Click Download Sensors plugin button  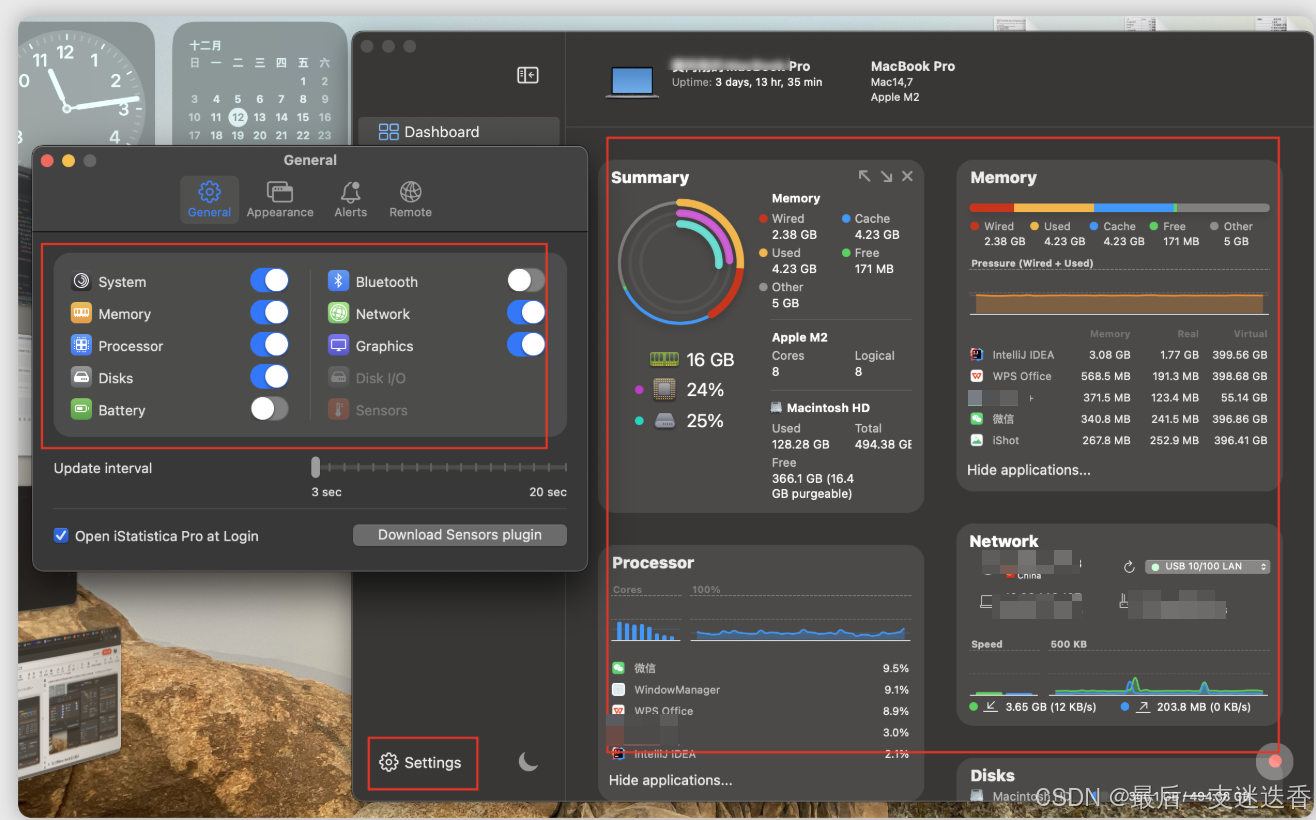[460, 535]
